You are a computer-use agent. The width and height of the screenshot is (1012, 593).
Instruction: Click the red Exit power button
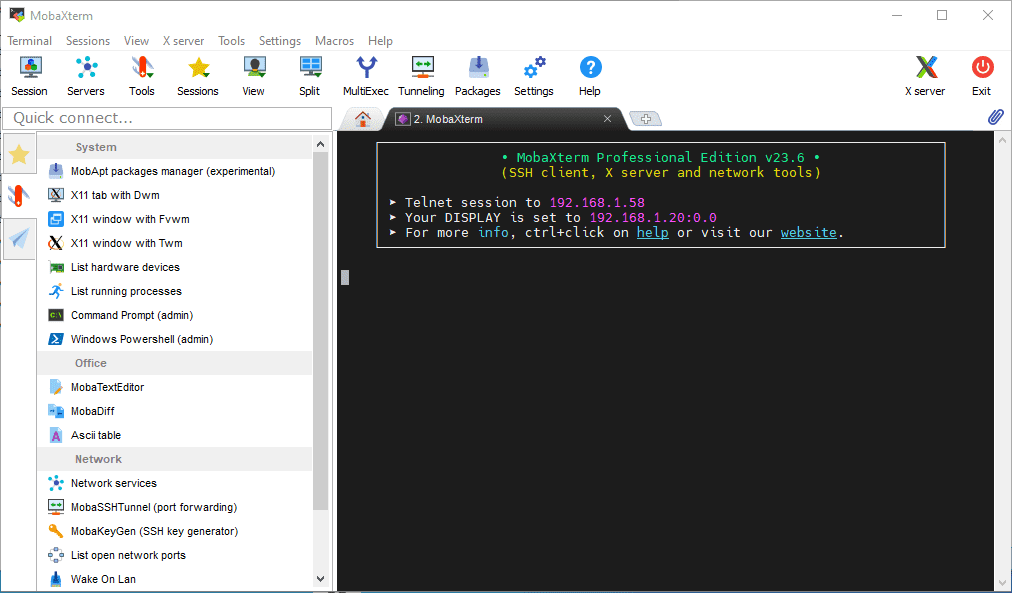coord(982,76)
